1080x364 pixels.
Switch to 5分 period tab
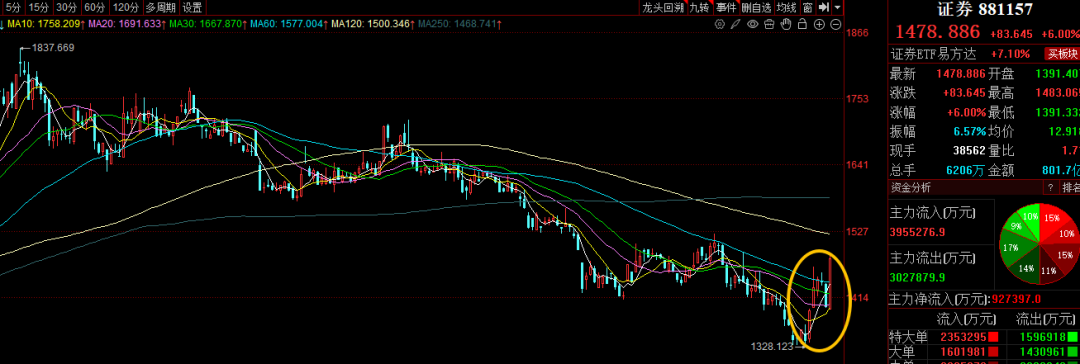coord(14,8)
